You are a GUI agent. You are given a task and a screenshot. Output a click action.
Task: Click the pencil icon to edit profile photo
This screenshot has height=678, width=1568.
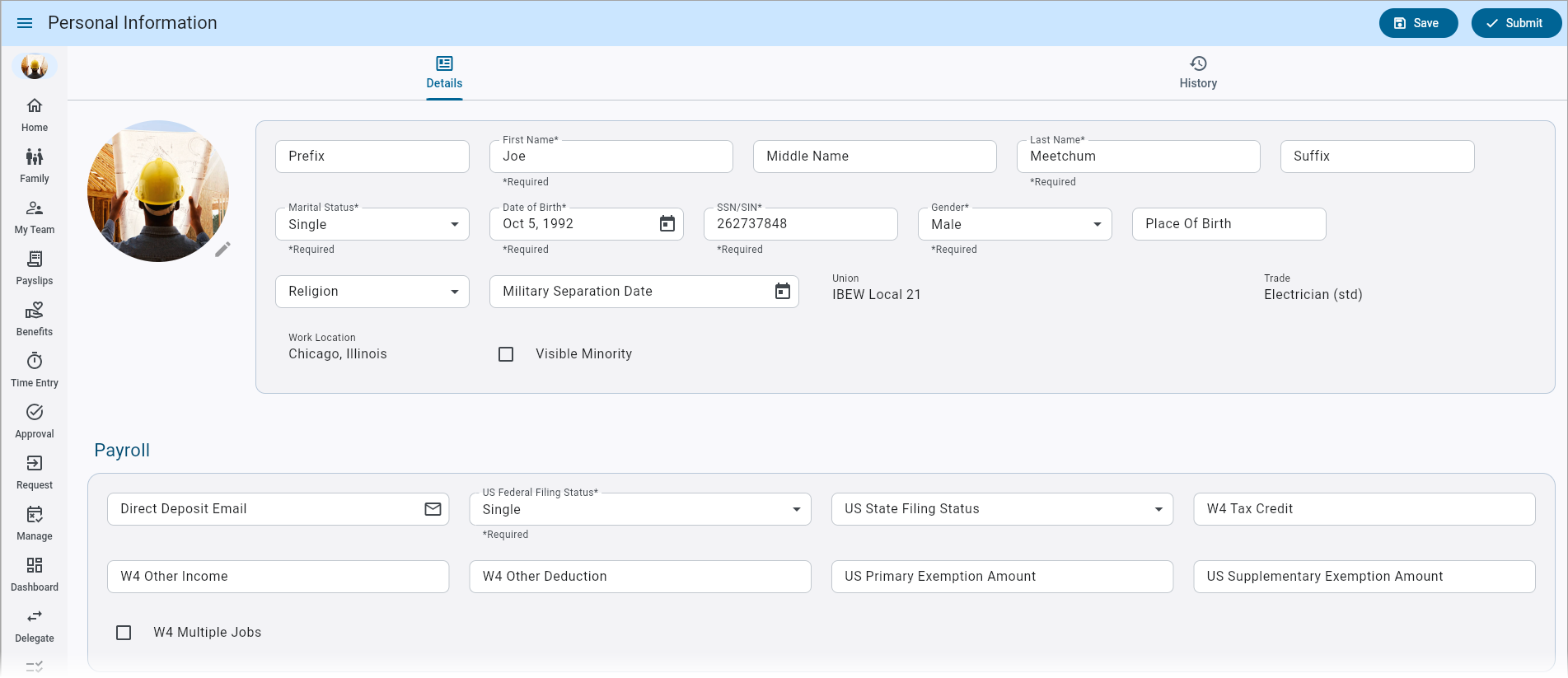click(222, 250)
